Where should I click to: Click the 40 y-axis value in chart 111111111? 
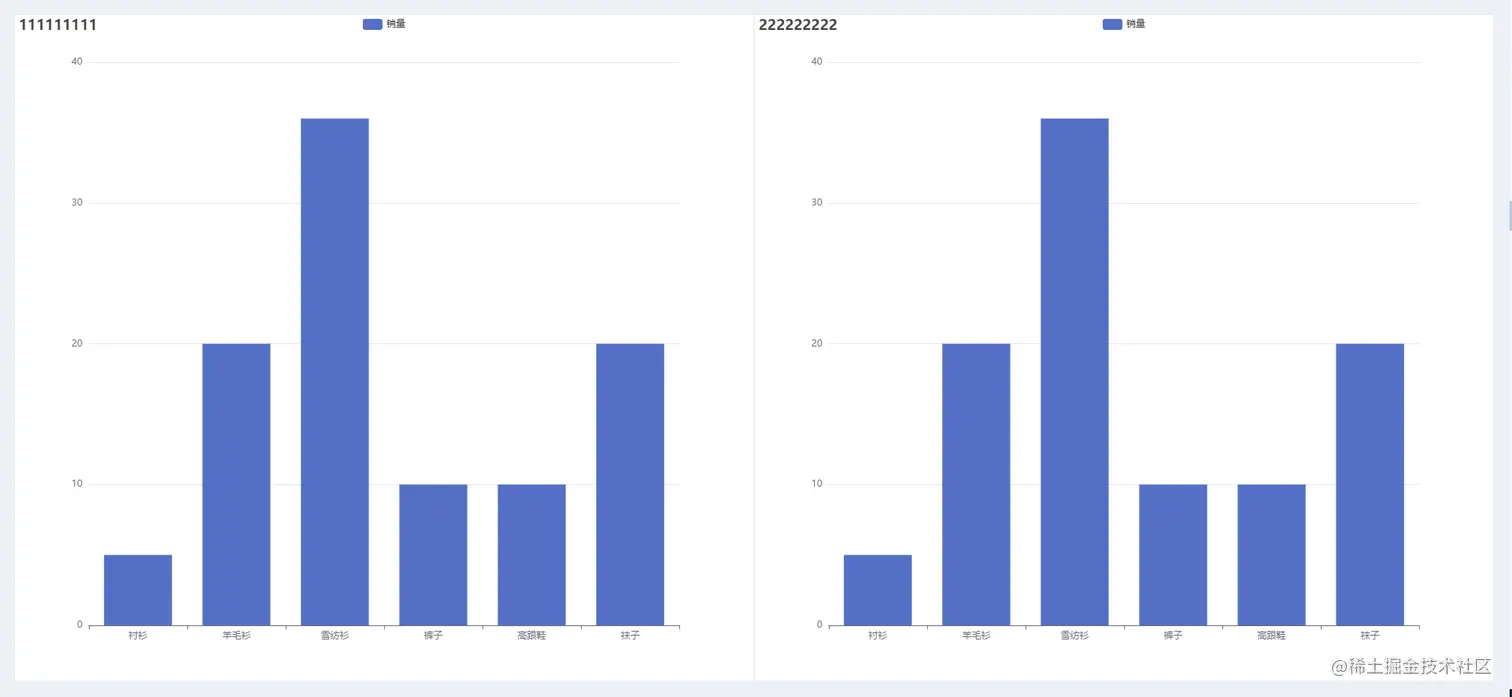(77, 62)
